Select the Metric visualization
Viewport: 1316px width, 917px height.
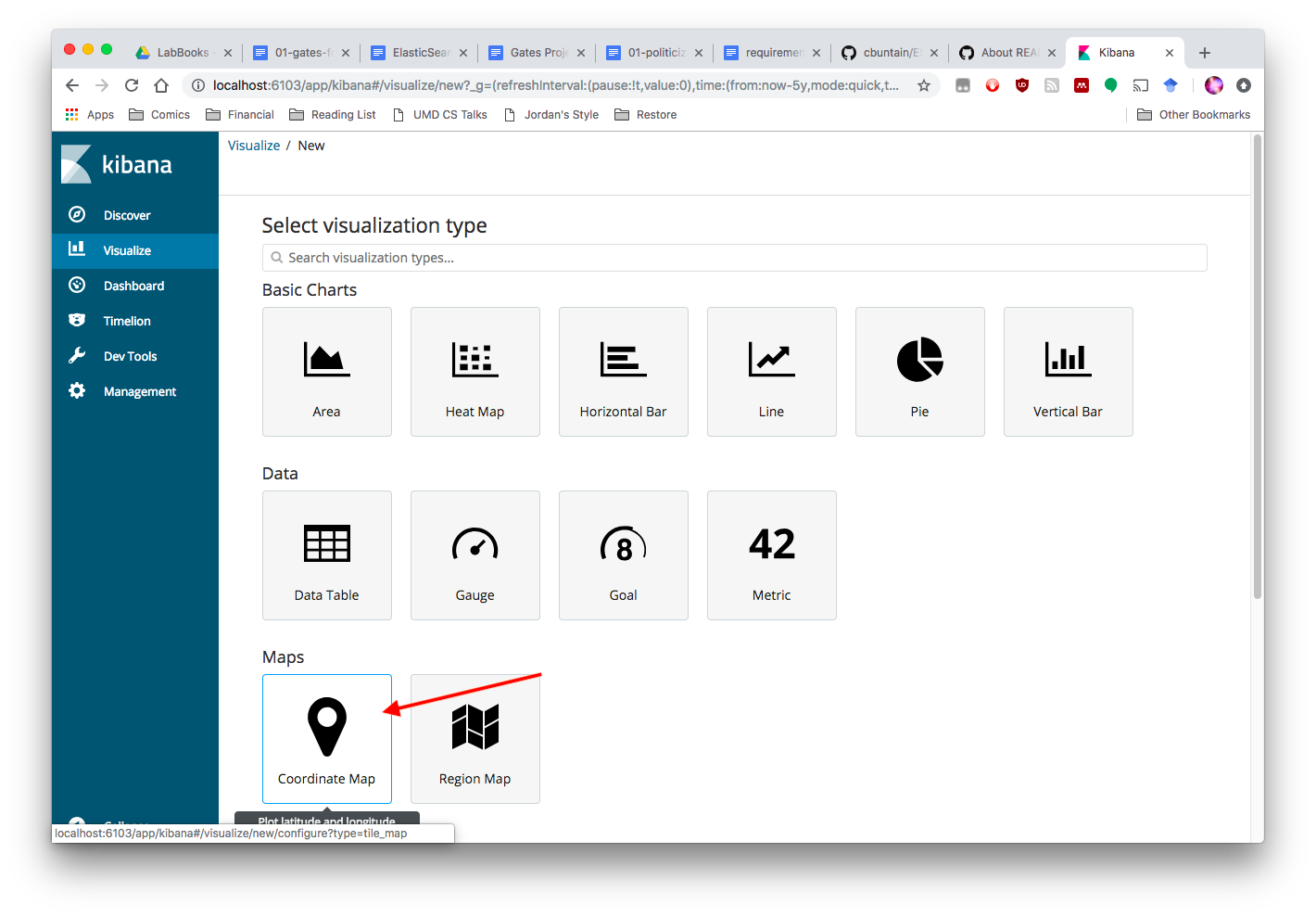772,555
